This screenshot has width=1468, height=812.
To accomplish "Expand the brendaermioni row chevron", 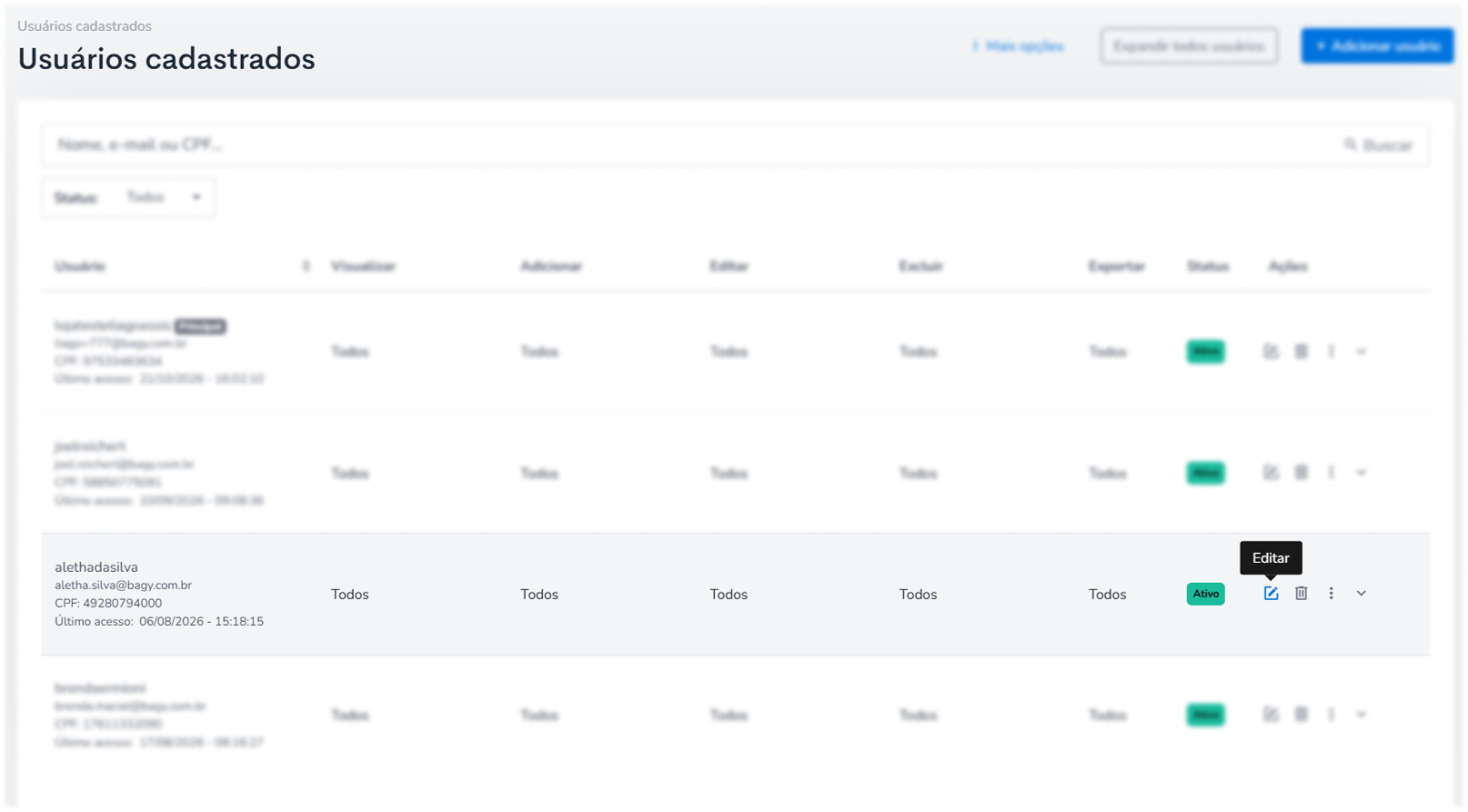I will tap(1362, 715).
